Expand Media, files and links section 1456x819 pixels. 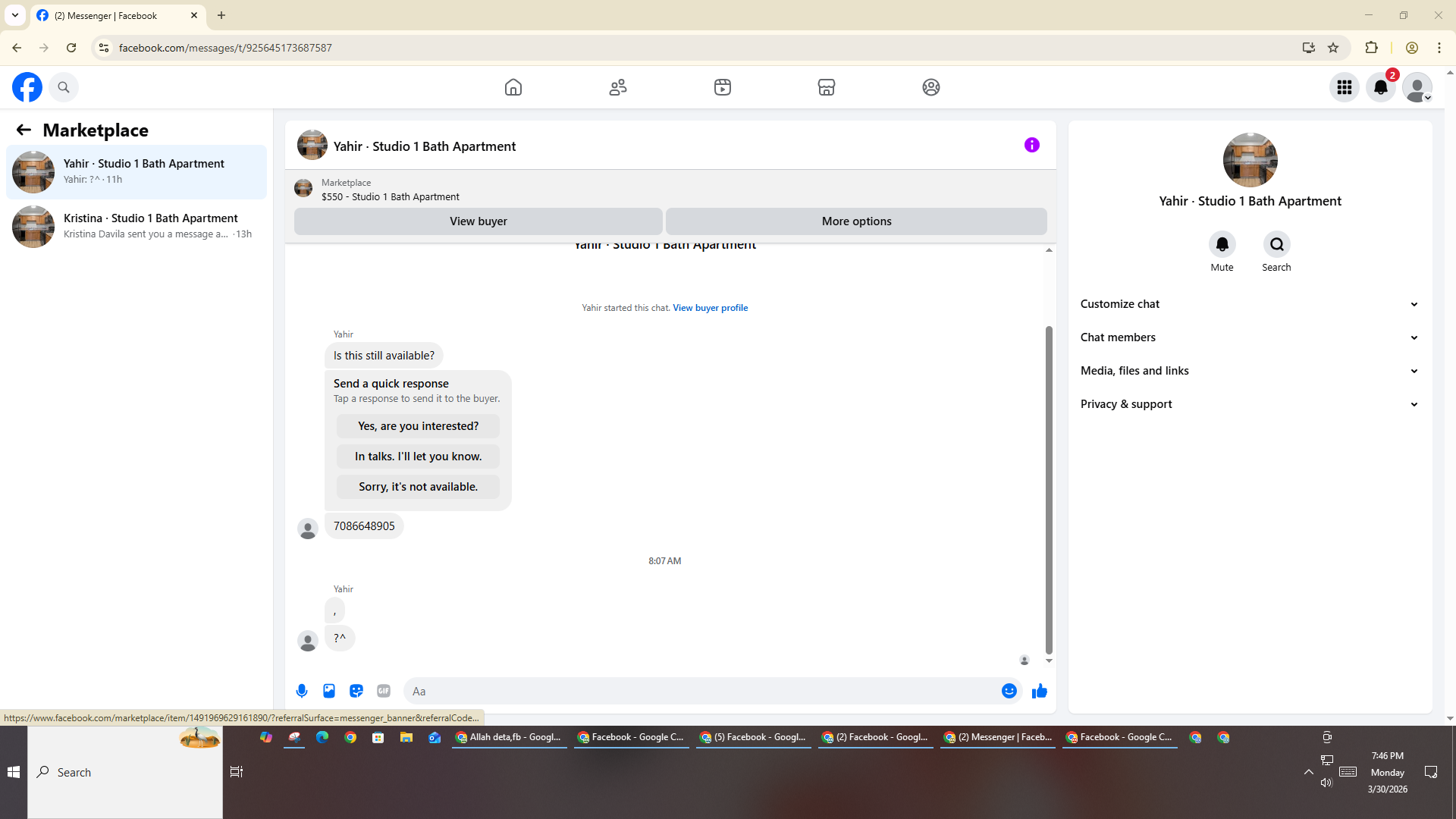[1249, 371]
